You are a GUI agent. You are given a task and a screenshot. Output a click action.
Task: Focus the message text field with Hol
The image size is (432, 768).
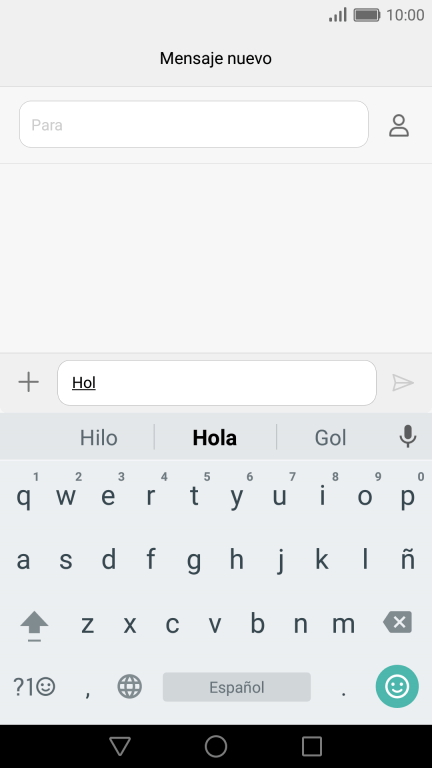(x=217, y=383)
